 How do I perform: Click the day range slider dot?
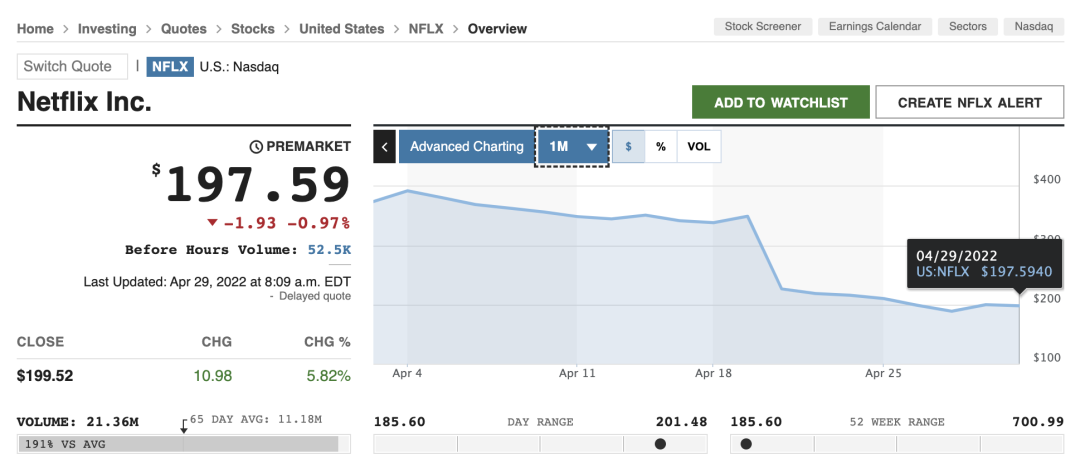click(x=660, y=444)
